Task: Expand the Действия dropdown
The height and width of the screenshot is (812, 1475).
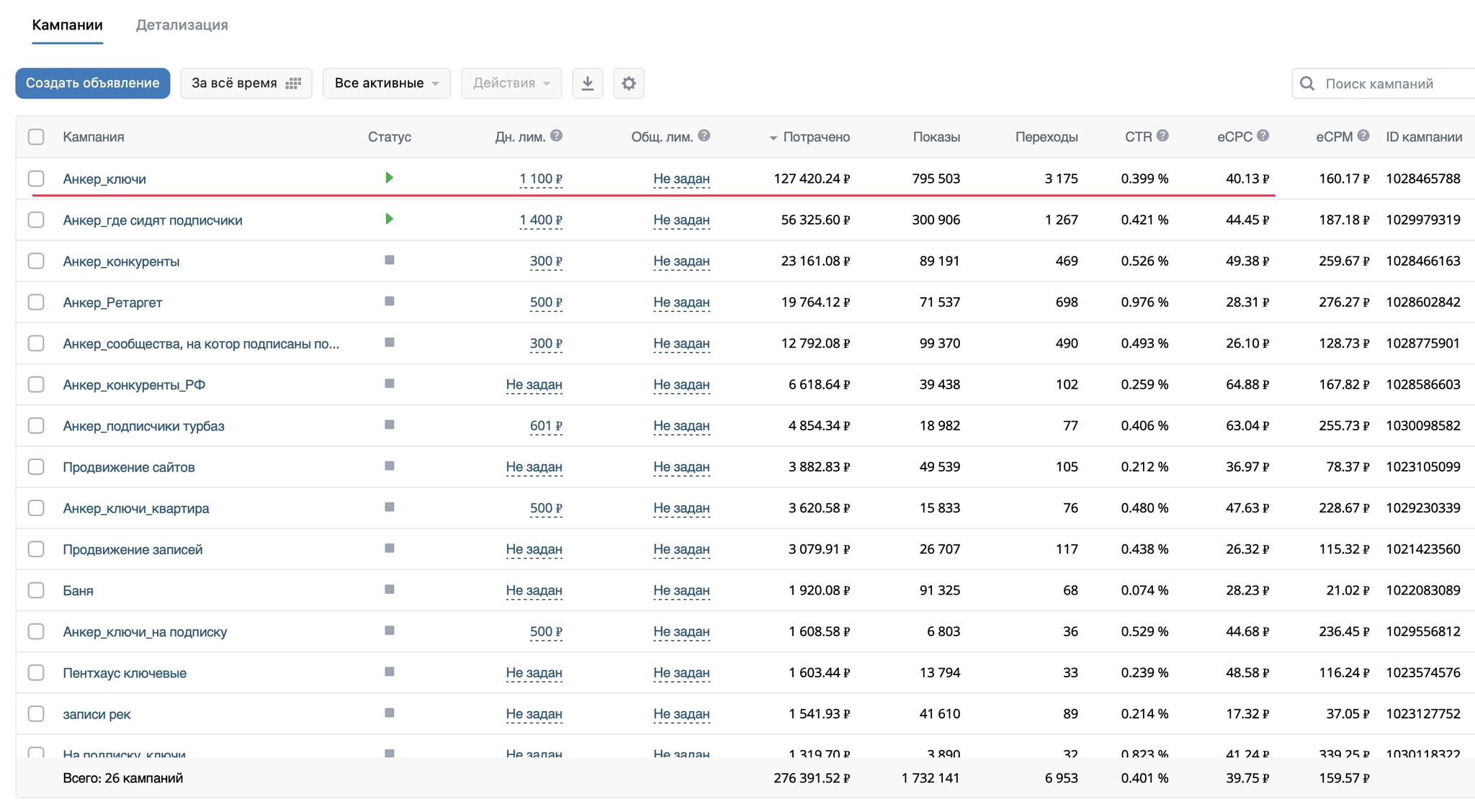Action: click(x=511, y=84)
